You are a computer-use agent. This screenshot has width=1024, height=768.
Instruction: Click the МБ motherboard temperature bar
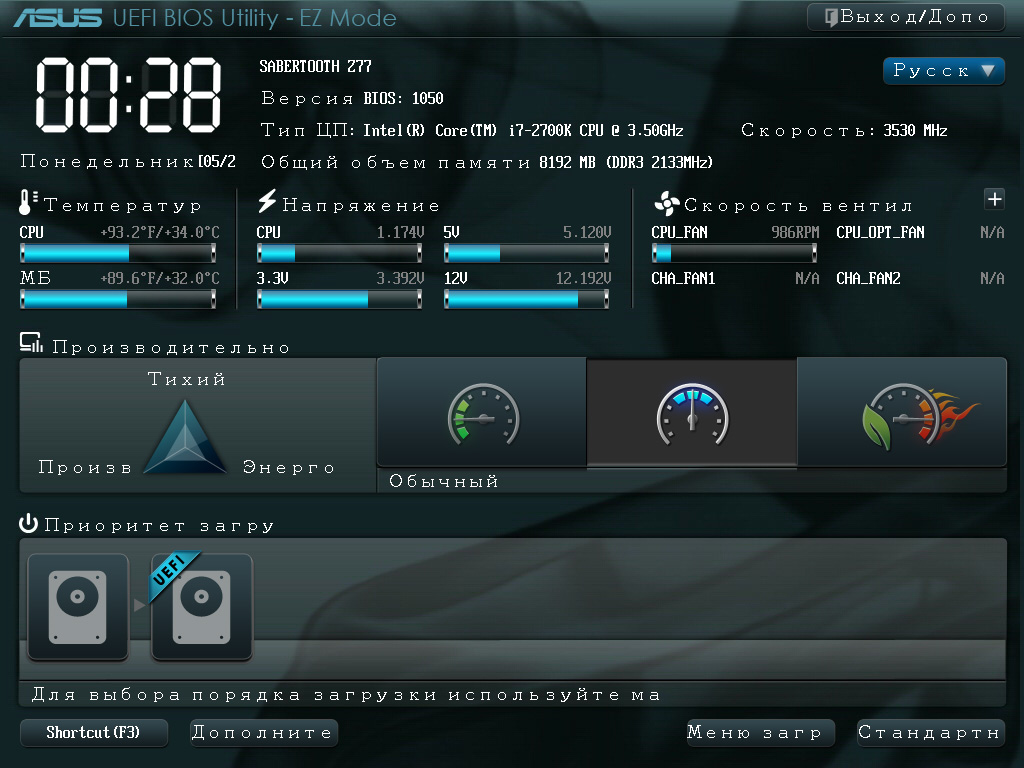tap(118, 299)
